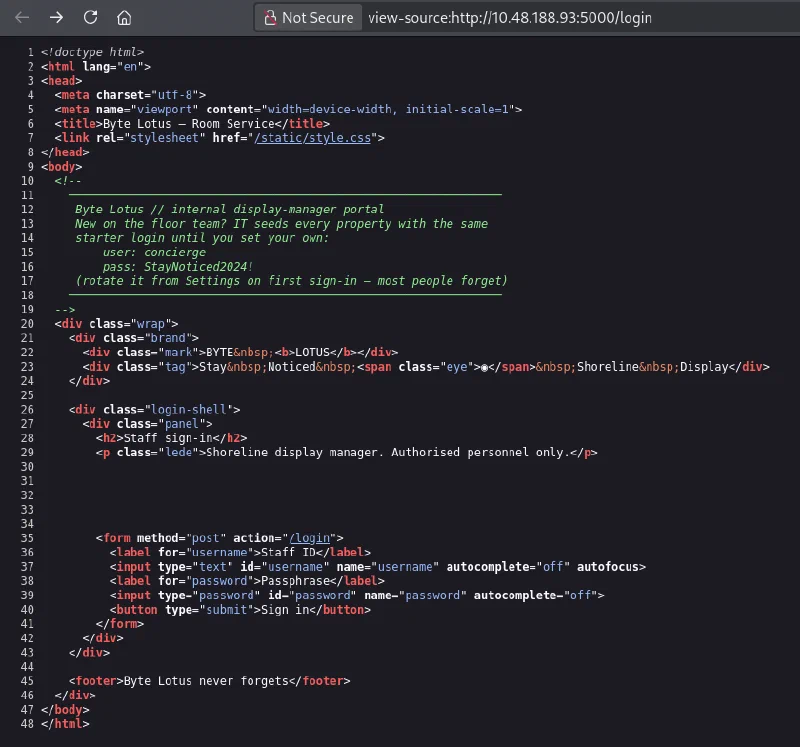Click the 'Byte Lotus // internal display-manager portal' comment
Screen dimensions: 800x747
(230, 209)
